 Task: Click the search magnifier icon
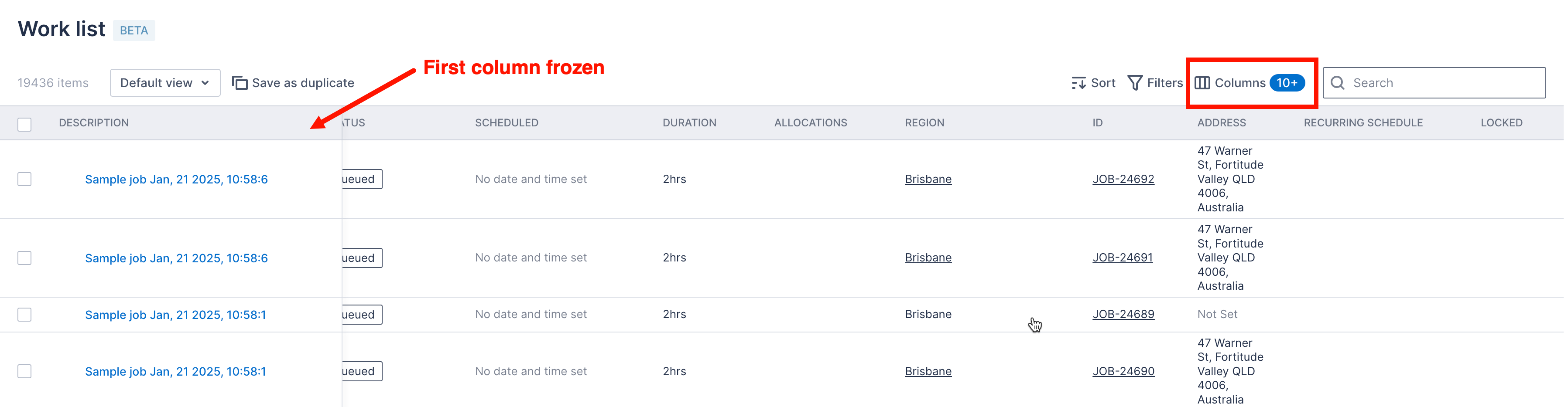pyautogui.click(x=1337, y=83)
